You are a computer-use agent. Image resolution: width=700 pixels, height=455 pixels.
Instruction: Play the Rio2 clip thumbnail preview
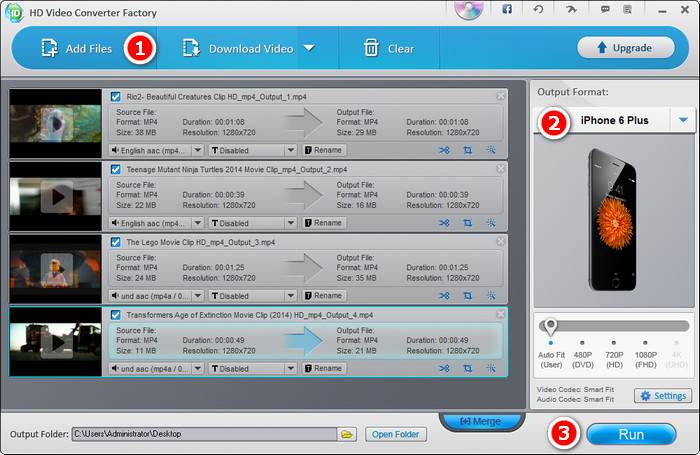point(57,124)
